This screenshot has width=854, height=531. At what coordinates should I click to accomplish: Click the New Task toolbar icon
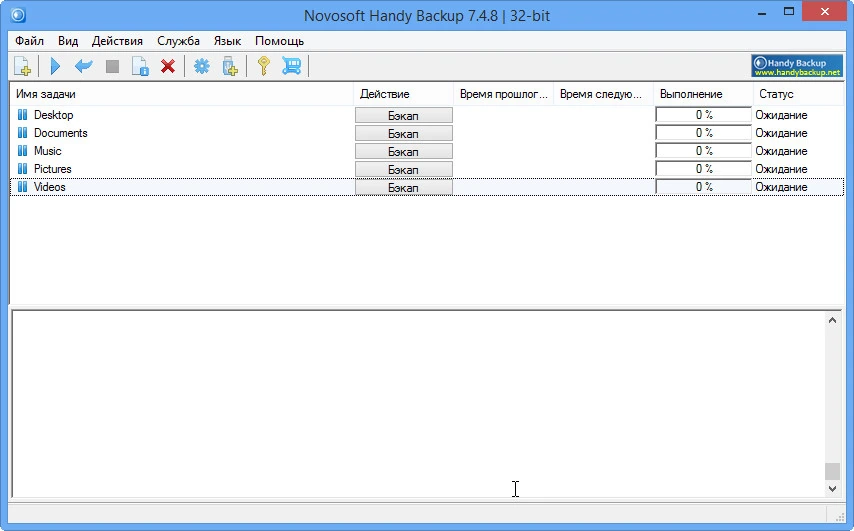coord(22,66)
